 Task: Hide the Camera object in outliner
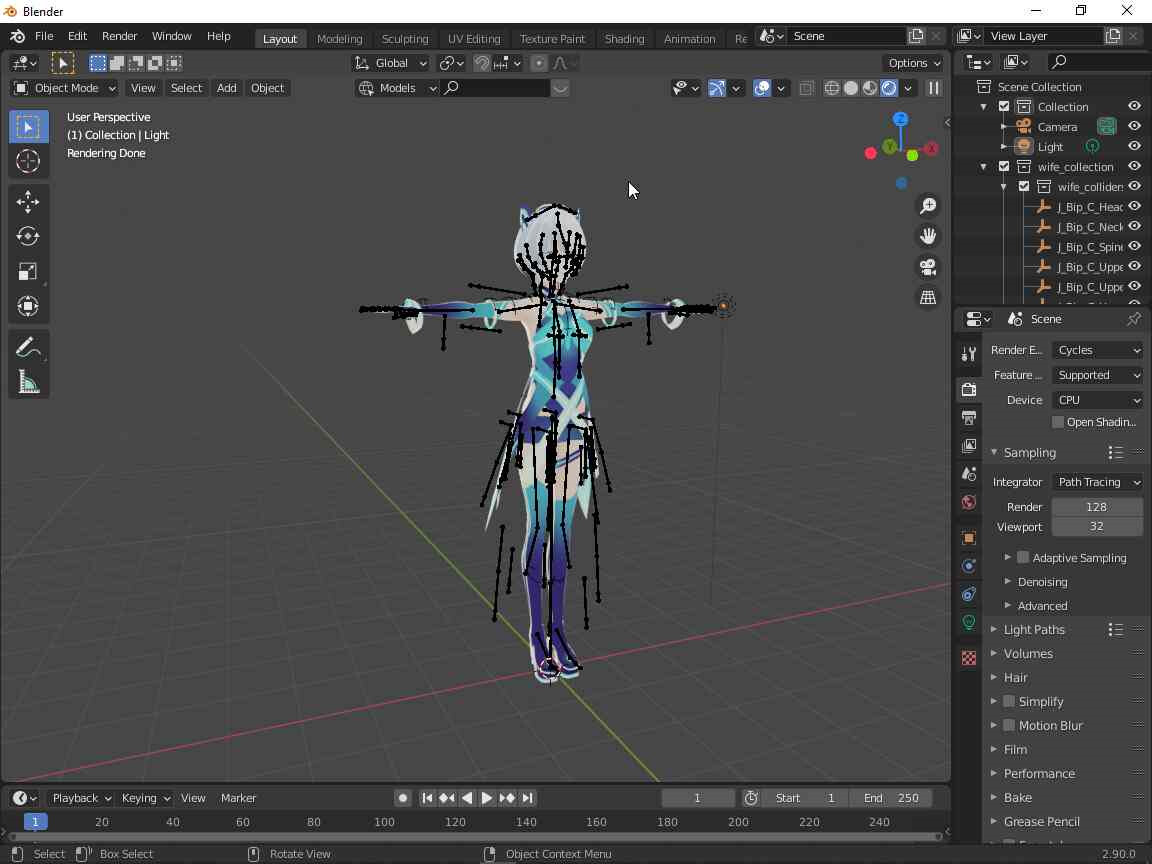coord(1134,126)
